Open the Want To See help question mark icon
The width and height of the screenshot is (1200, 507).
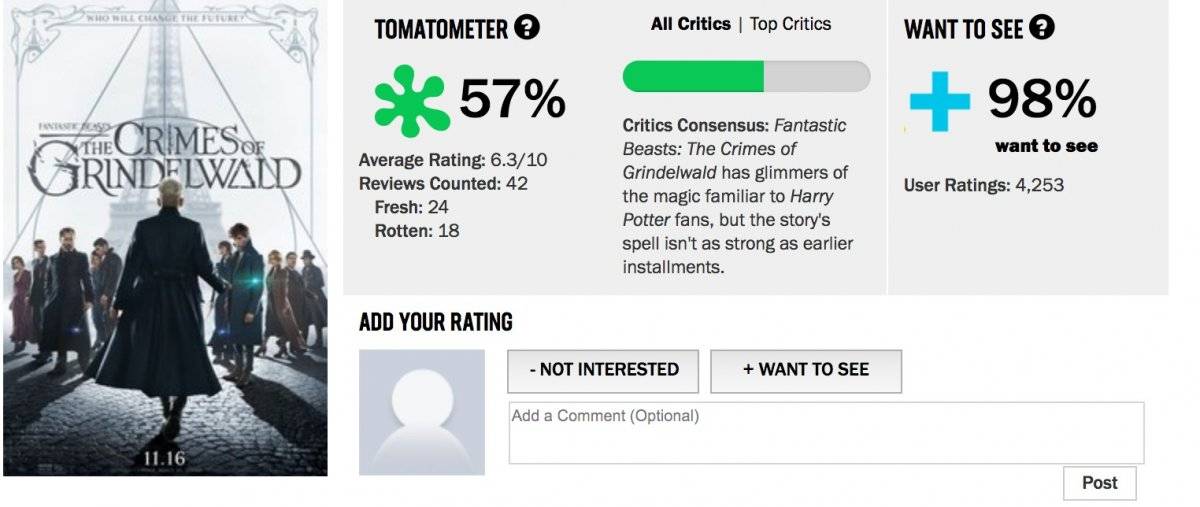[x=1042, y=28]
